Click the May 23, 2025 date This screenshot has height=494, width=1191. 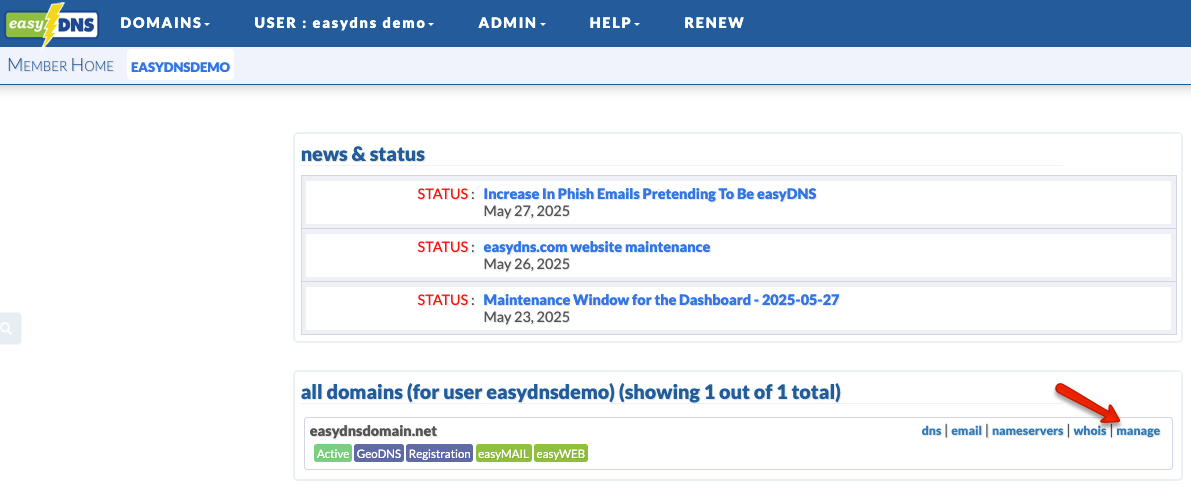[x=526, y=317]
